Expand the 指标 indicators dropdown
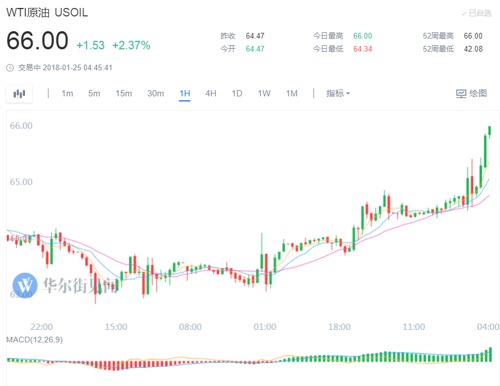 point(338,93)
